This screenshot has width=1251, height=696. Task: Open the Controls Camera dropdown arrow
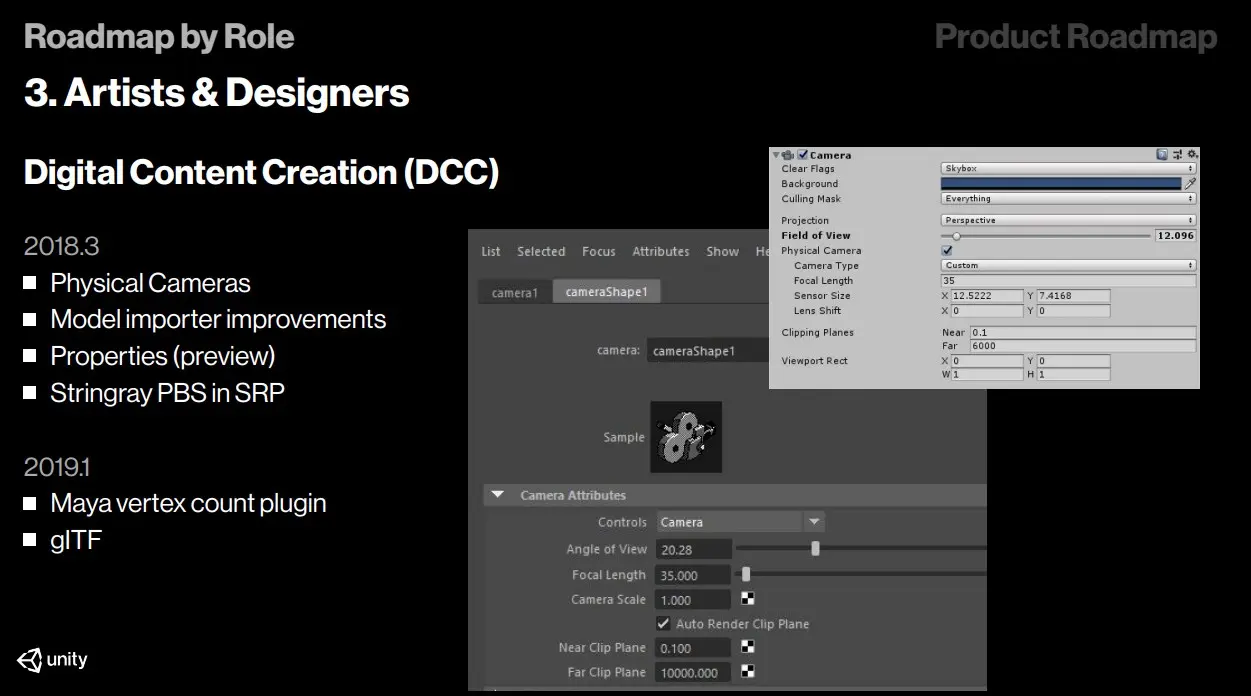click(814, 522)
